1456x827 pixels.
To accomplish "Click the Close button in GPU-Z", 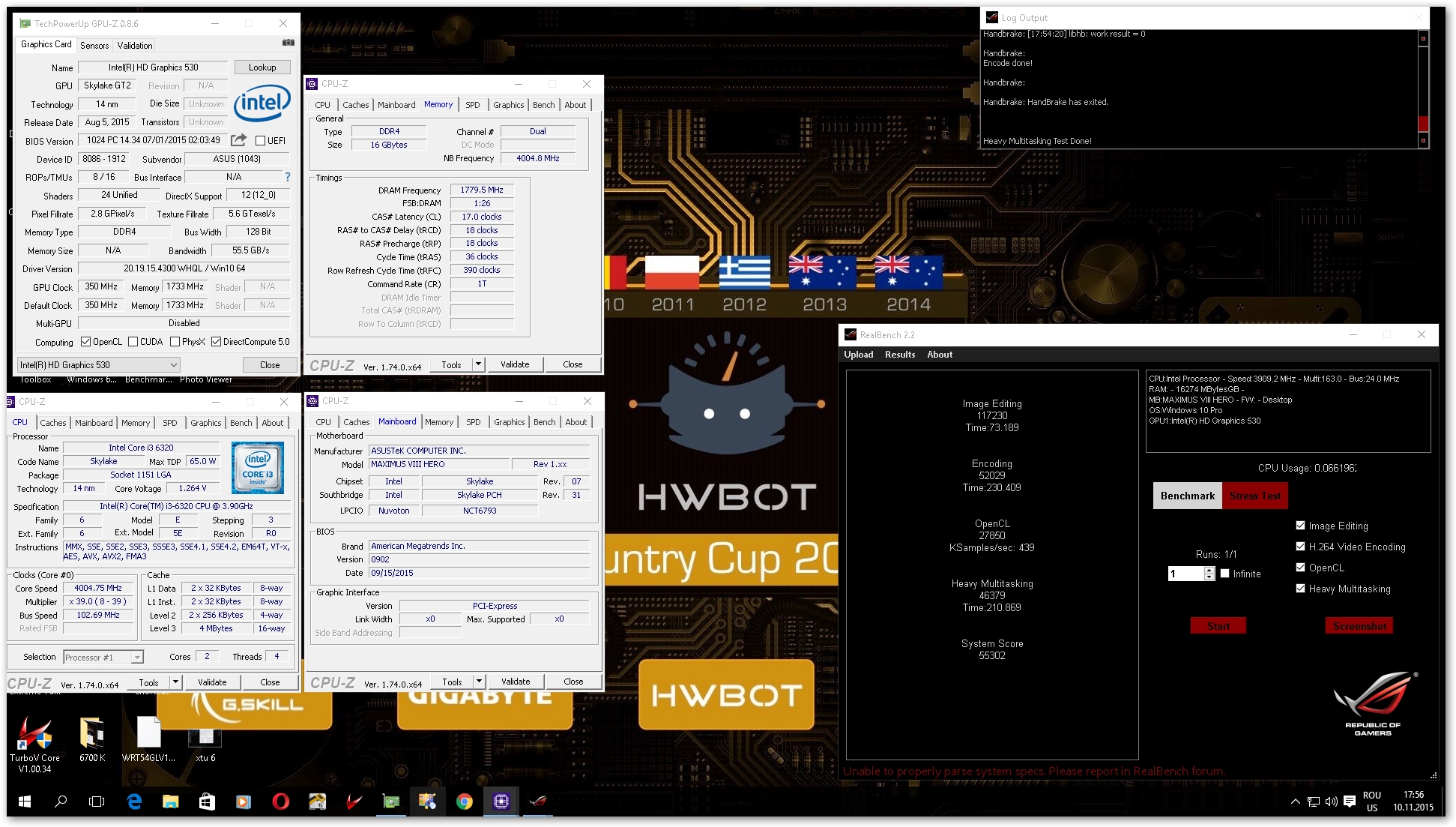I will [270, 365].
